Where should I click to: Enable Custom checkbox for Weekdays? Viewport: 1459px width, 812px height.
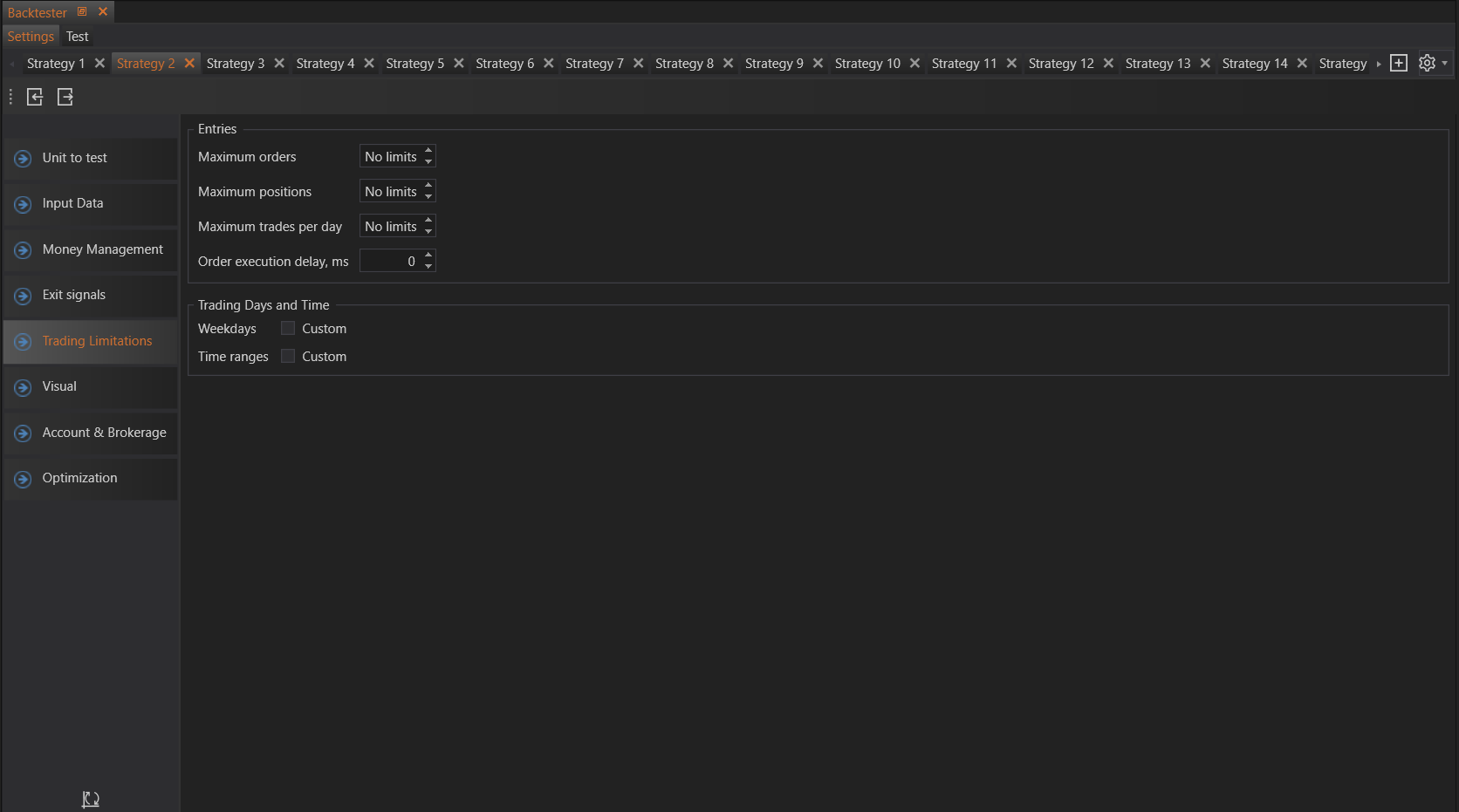coord(288,329)
